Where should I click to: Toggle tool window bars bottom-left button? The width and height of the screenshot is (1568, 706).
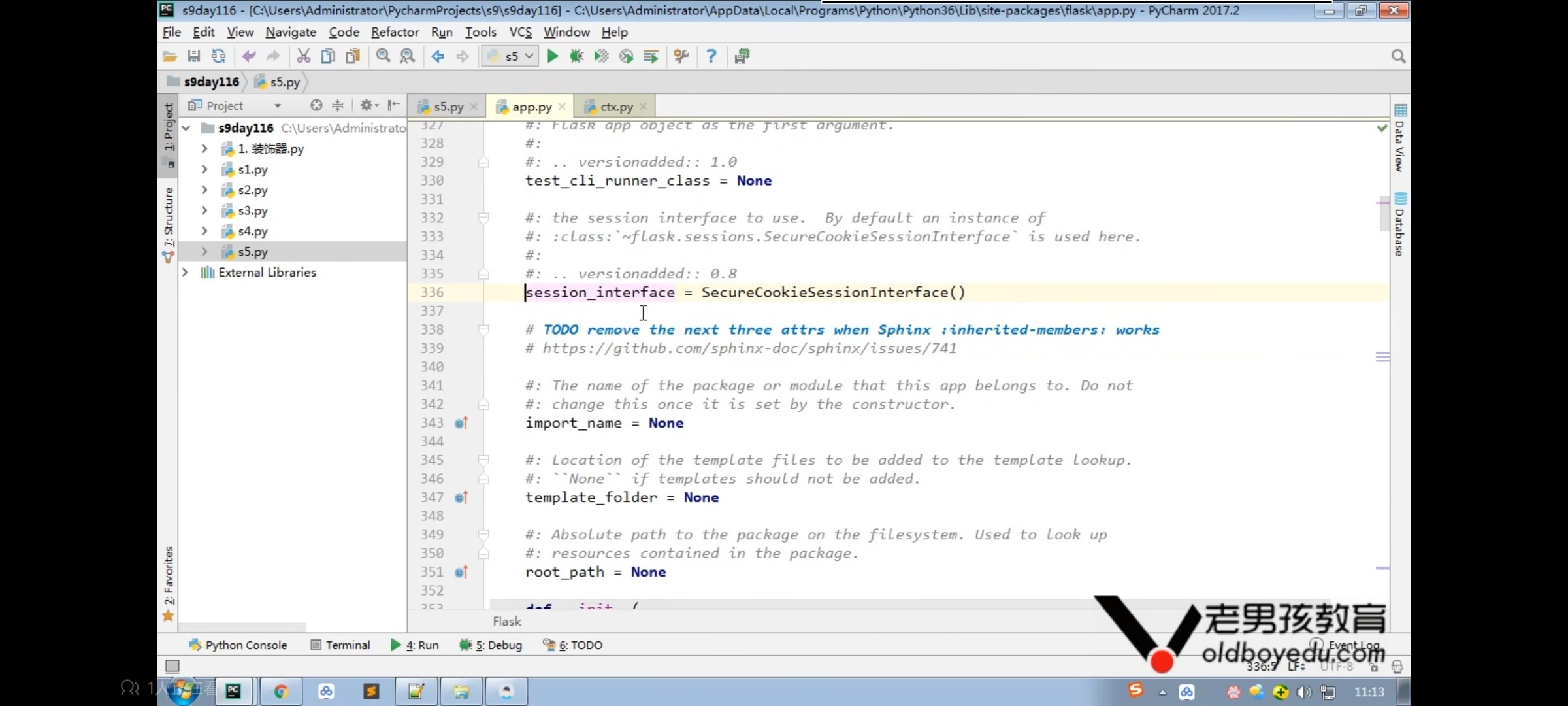(172, 665)
